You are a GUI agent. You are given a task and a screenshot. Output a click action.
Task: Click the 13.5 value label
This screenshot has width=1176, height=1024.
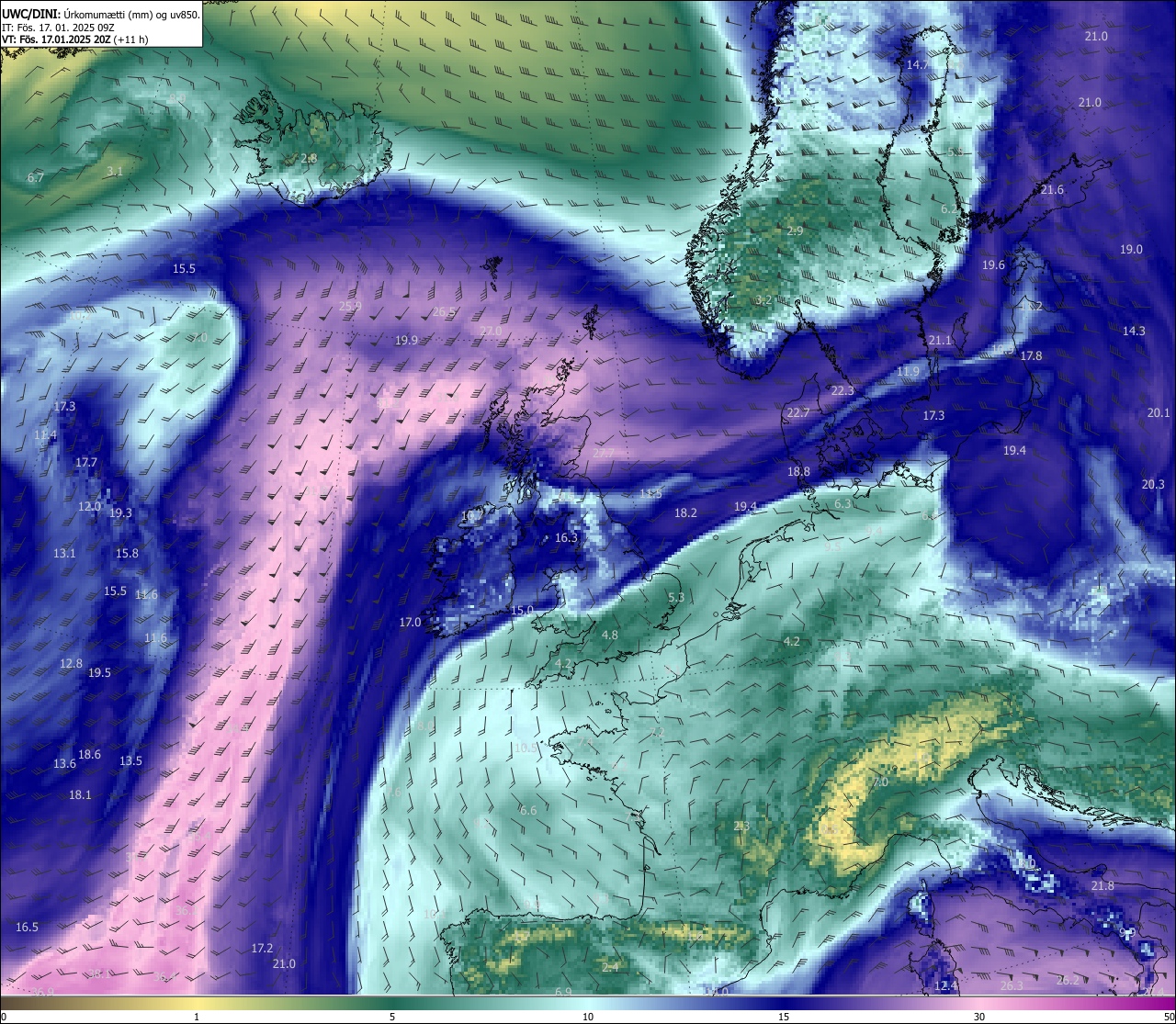[130, 761]
